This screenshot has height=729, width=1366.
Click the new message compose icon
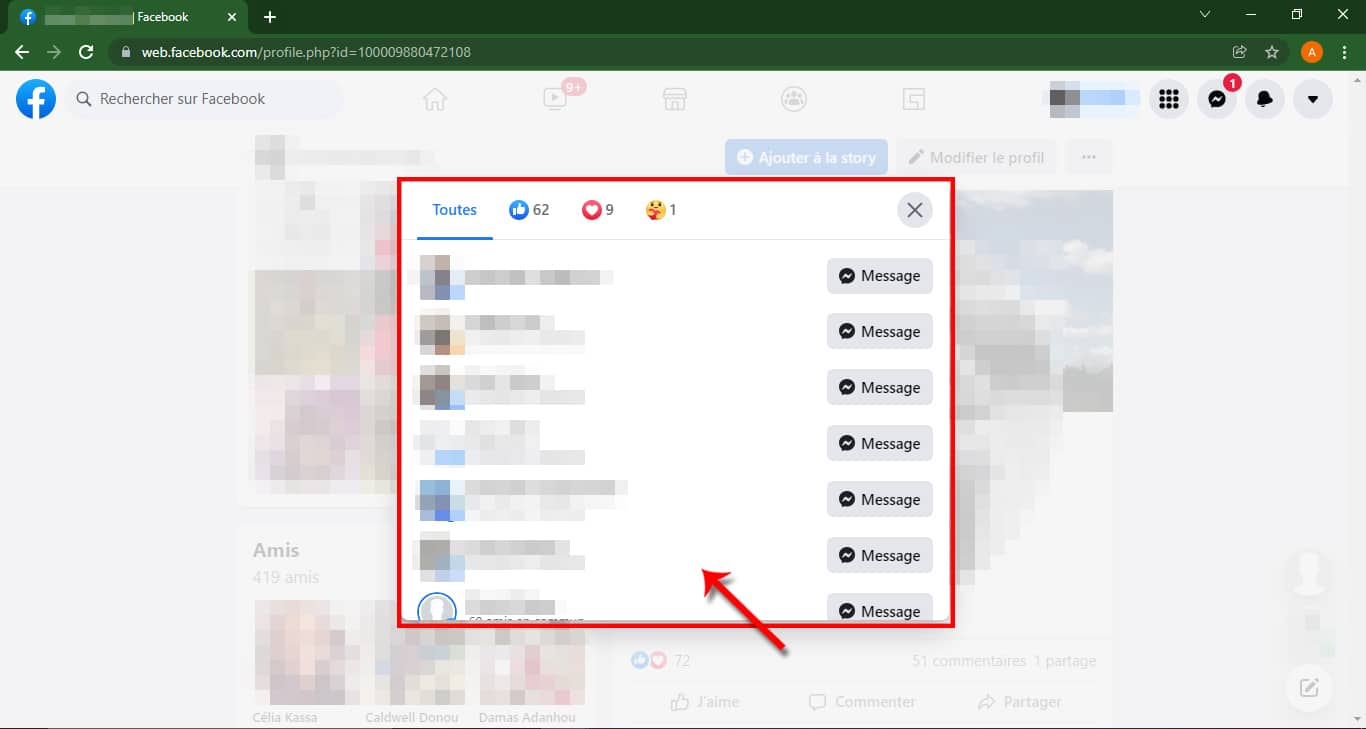[1309, 688]
